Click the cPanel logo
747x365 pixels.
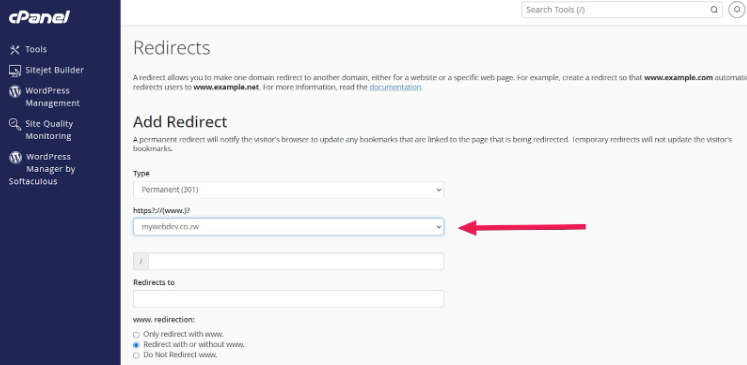39,17
